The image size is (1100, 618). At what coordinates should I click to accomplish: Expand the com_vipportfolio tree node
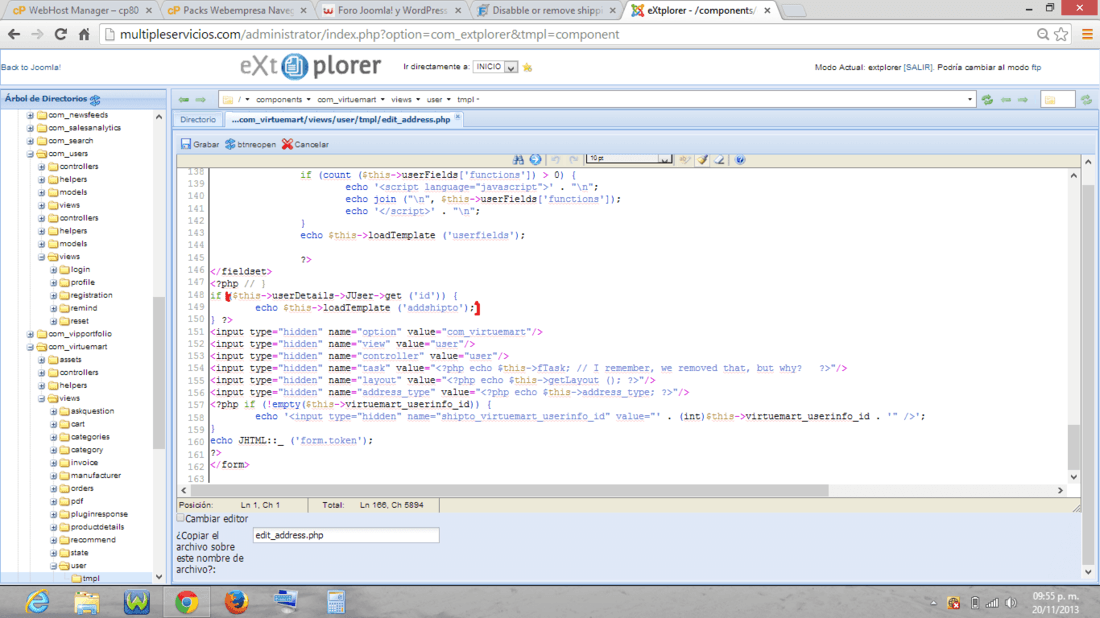[30, 334]
